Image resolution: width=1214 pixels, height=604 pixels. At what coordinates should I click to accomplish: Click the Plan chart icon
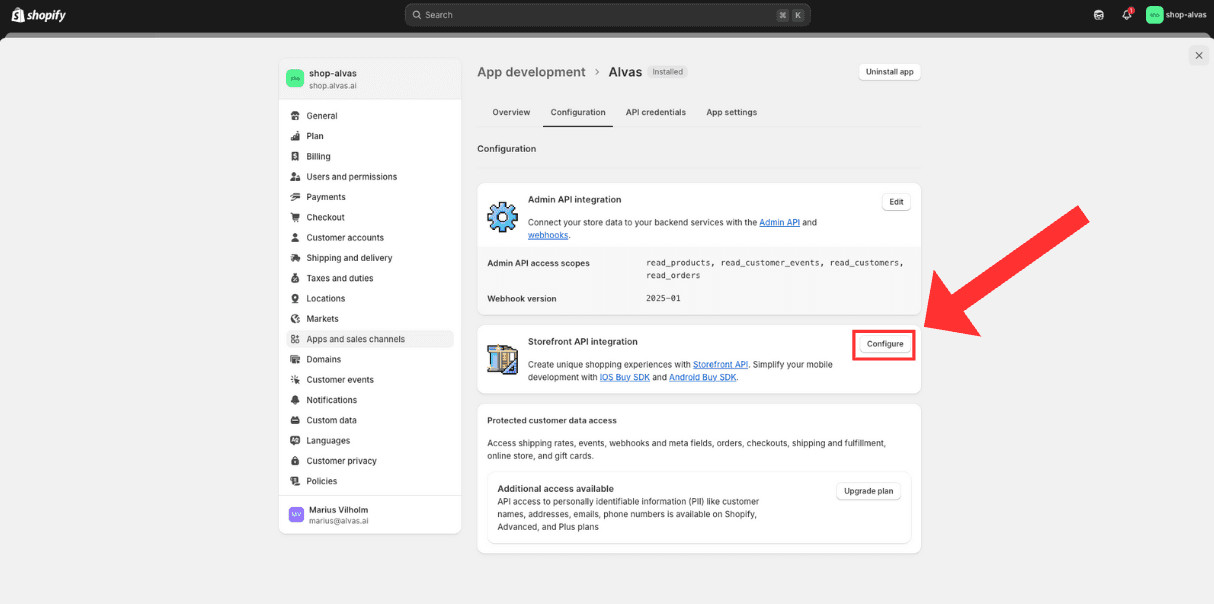295,136
